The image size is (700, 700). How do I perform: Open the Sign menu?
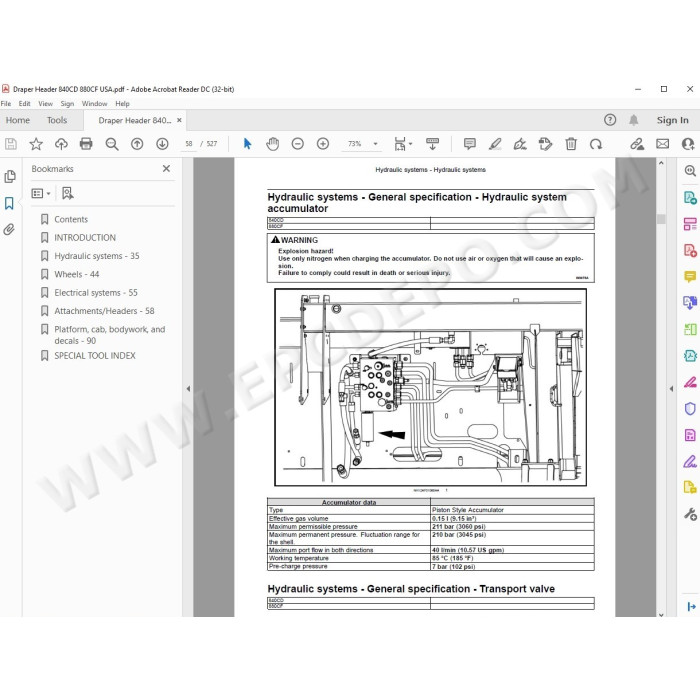click(x=67, y=104)
